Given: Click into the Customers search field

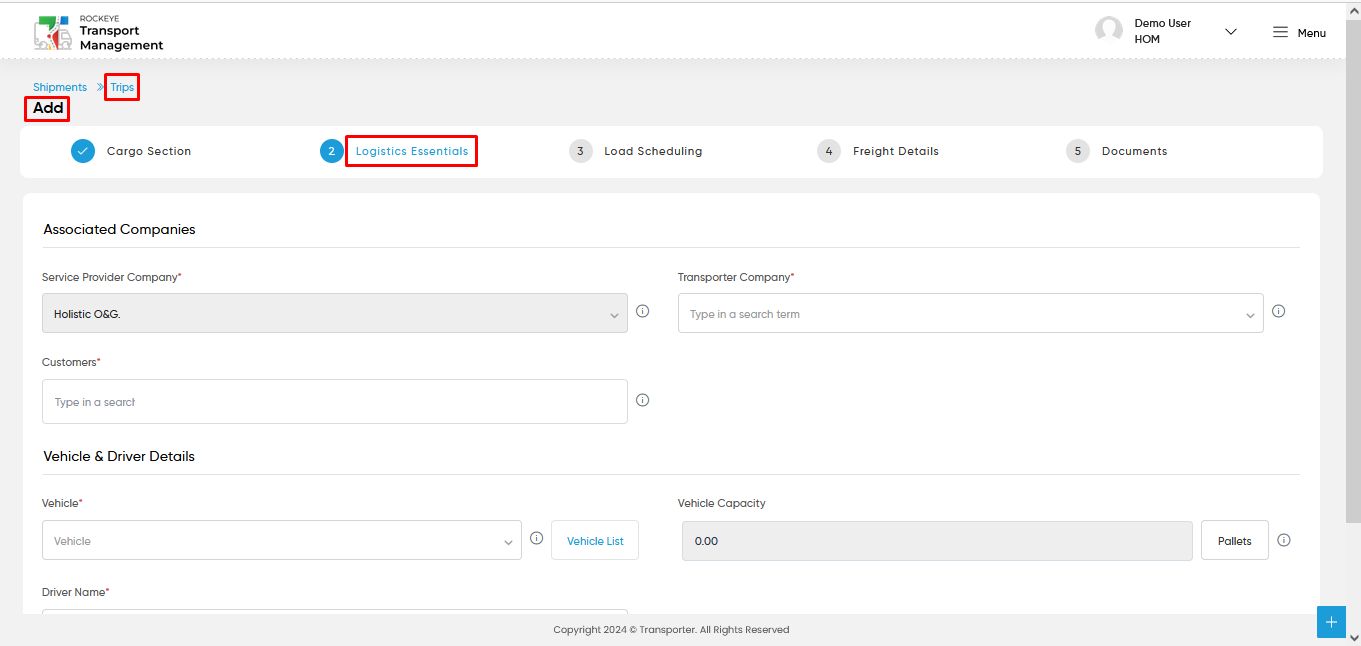Looking at the screenshot, I should [x=334, y=401].
